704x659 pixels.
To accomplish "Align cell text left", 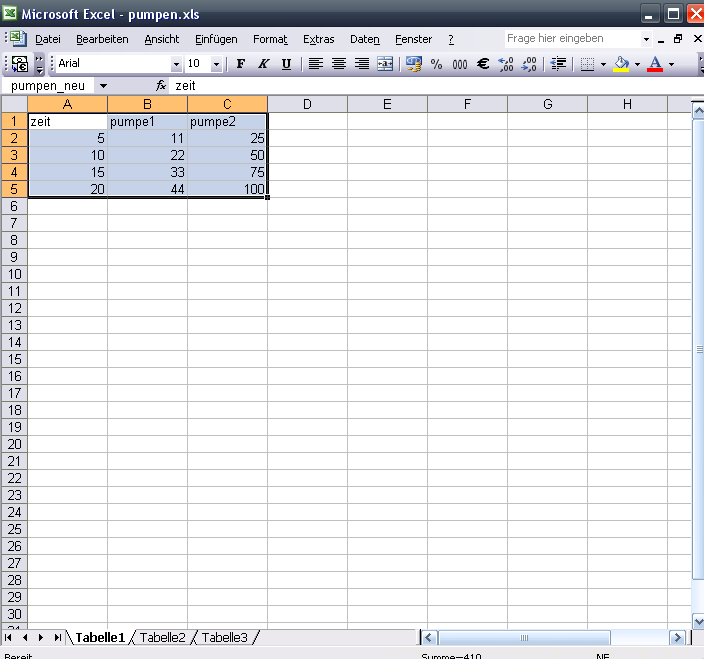I will [316, 64].
